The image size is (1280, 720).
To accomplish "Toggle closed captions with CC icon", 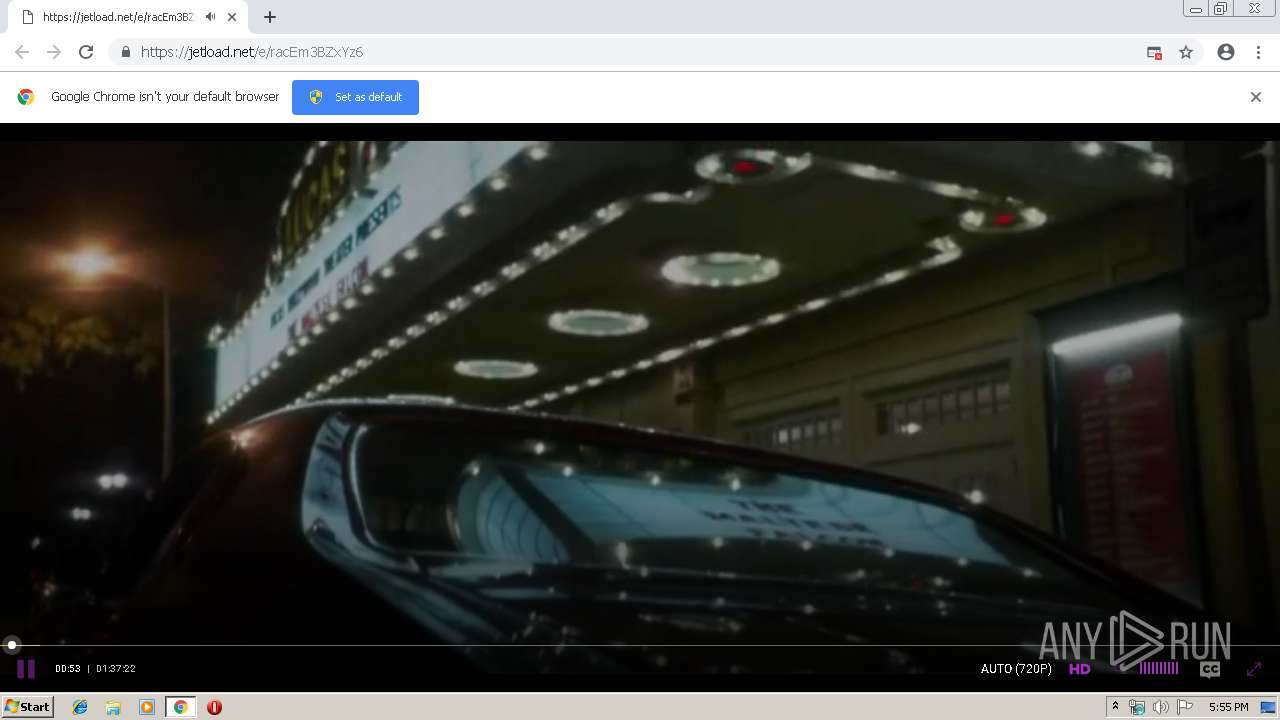I will click(1210, 669).
